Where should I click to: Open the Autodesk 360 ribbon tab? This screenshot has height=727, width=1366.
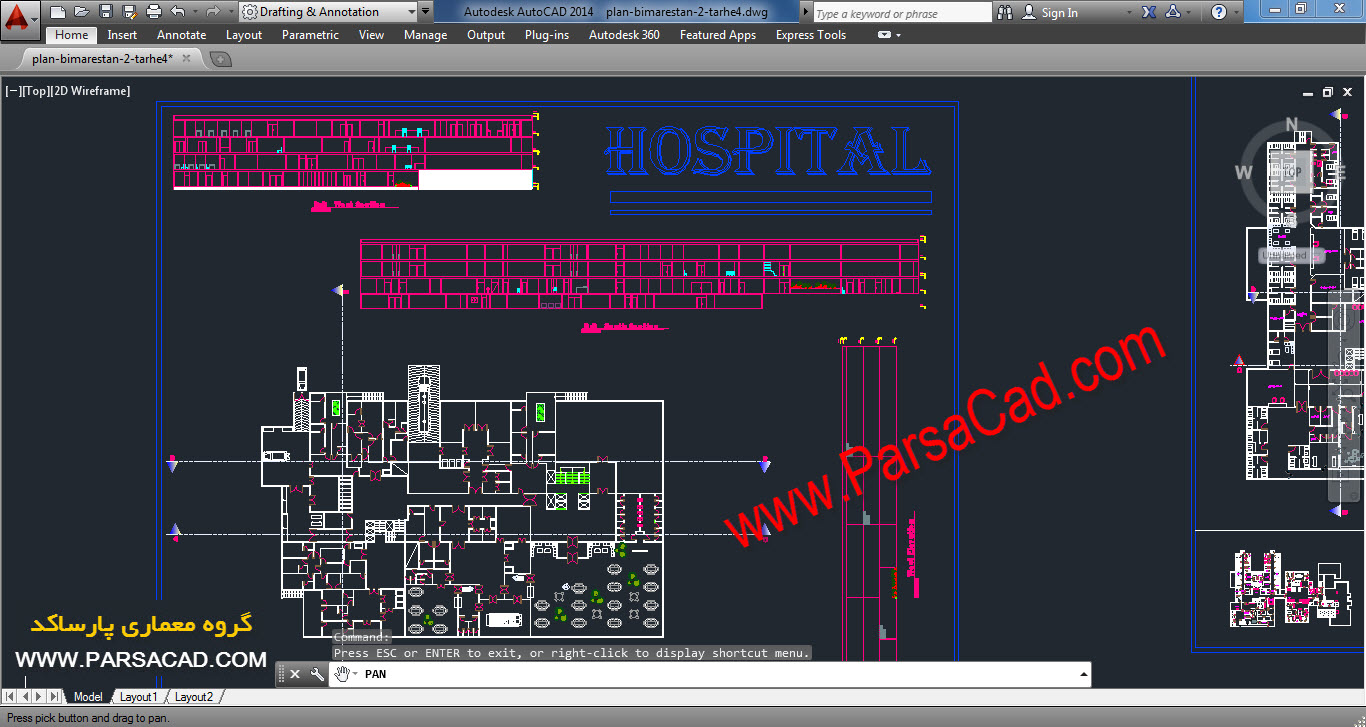[624, 35]
